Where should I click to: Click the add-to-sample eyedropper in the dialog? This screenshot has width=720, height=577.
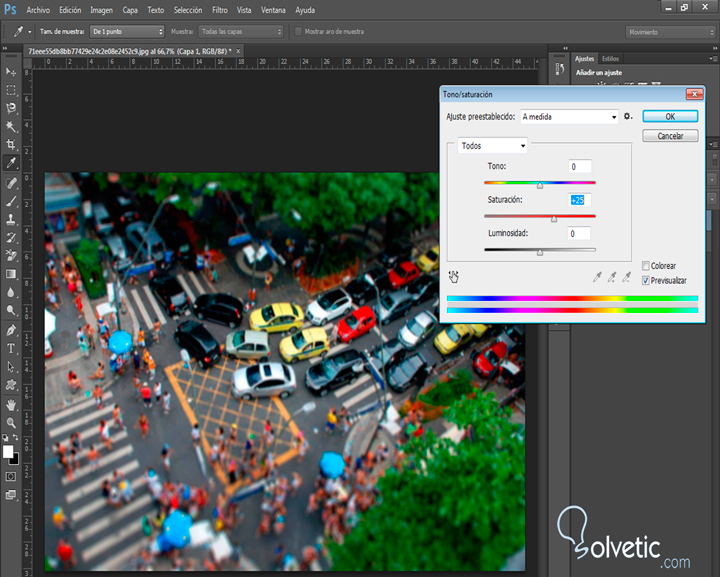point(612,277)
